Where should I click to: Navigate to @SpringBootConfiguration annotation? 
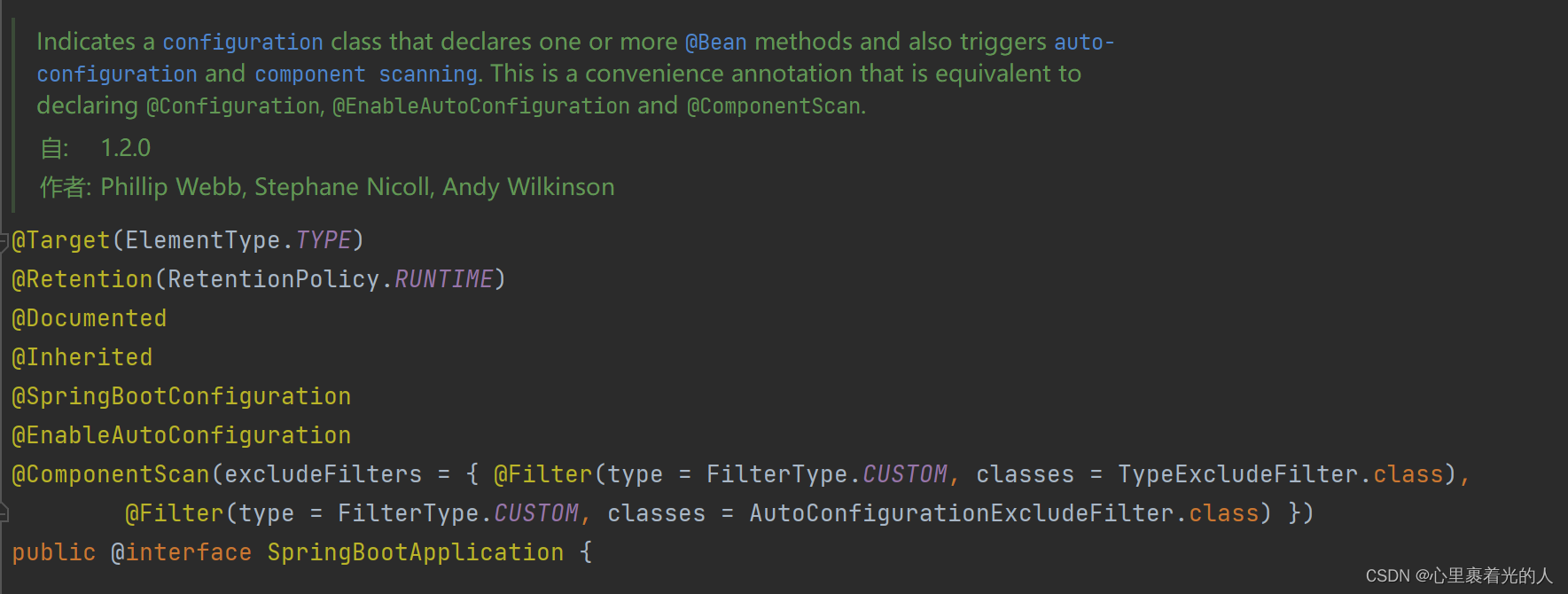(x=182, y=396)
